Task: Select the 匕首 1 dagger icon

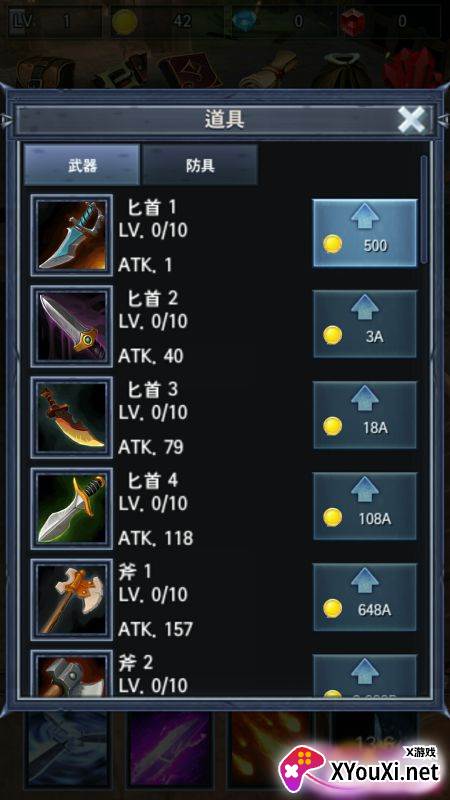Action: pos(71,235)
